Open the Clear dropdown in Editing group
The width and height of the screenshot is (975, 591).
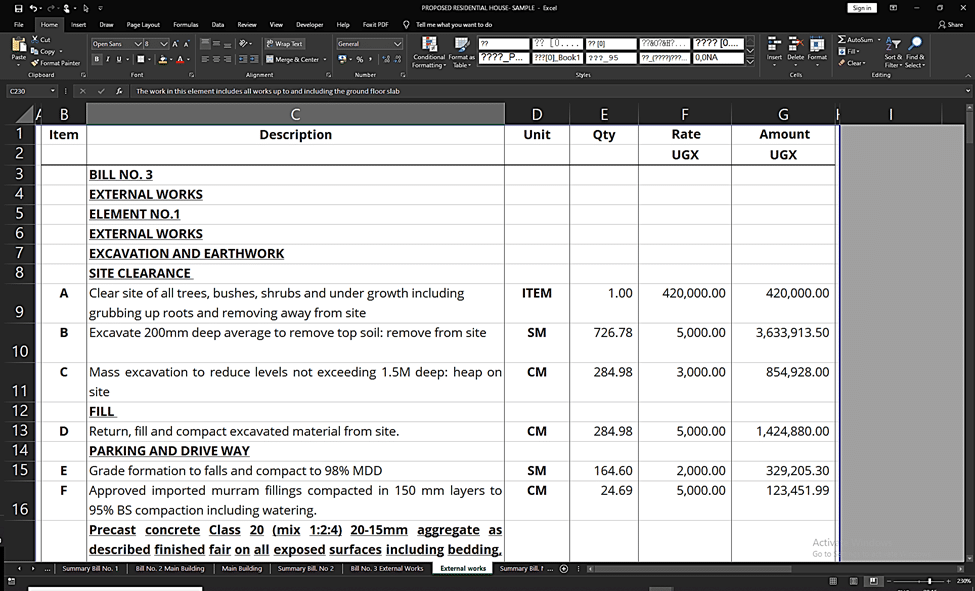coord(851,63)
